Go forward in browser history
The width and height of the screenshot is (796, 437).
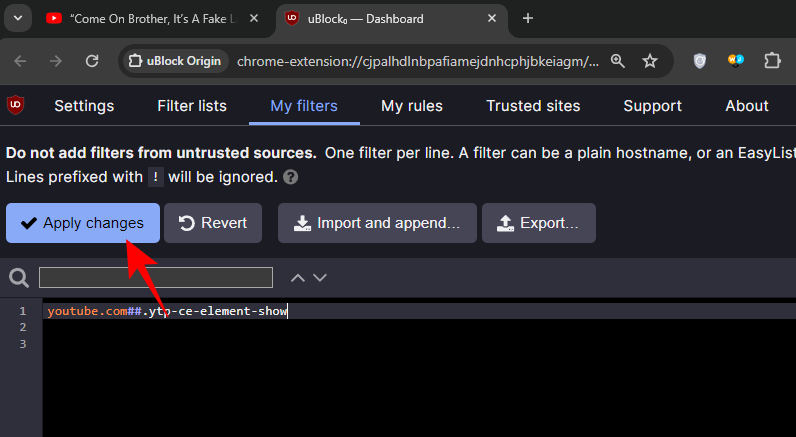[56, 61]
